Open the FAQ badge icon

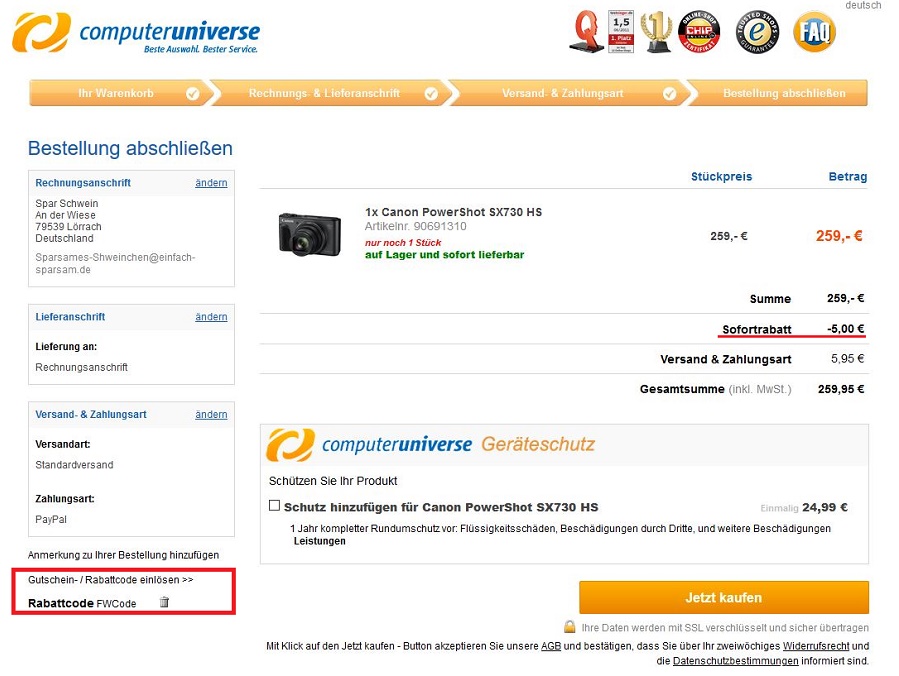(x=814, y=32)
